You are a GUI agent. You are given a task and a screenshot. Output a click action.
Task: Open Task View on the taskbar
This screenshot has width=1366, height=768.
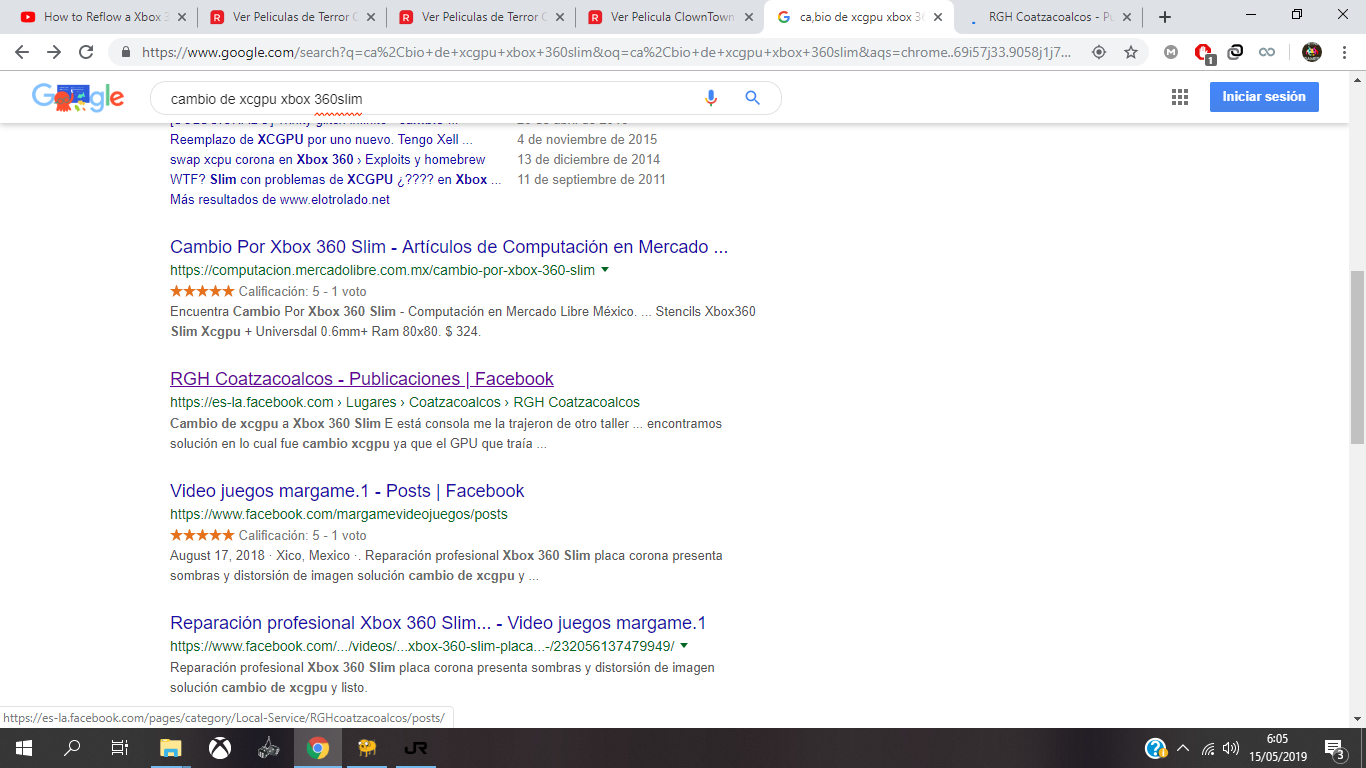(120, 748)
